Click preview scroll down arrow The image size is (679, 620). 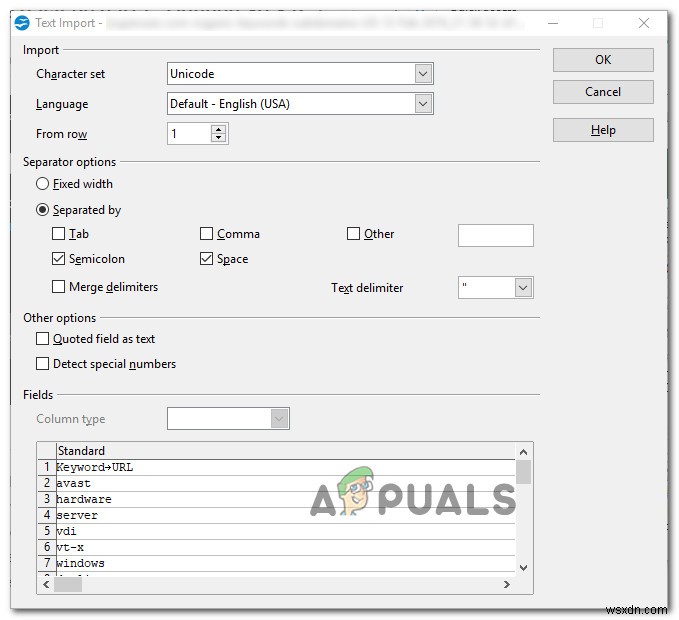click(x=524, y=568)
